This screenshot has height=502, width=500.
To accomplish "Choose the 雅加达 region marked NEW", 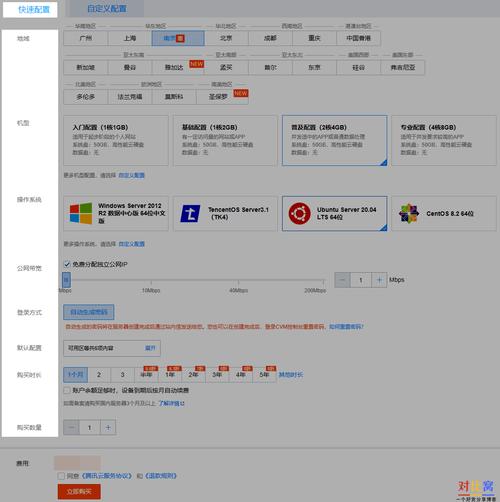I will [178, 68].
